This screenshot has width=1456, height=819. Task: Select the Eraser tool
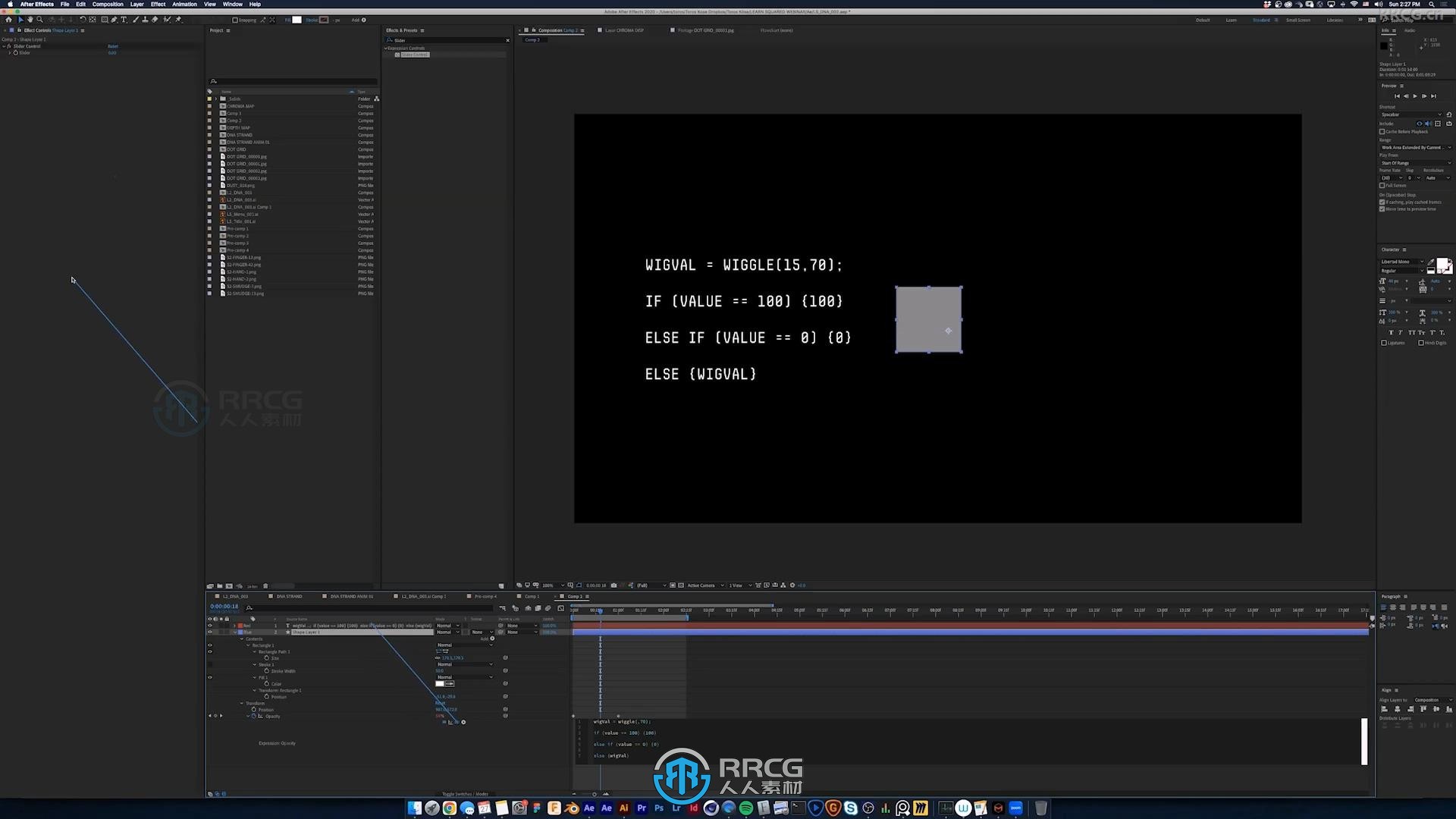coord(155,20)
